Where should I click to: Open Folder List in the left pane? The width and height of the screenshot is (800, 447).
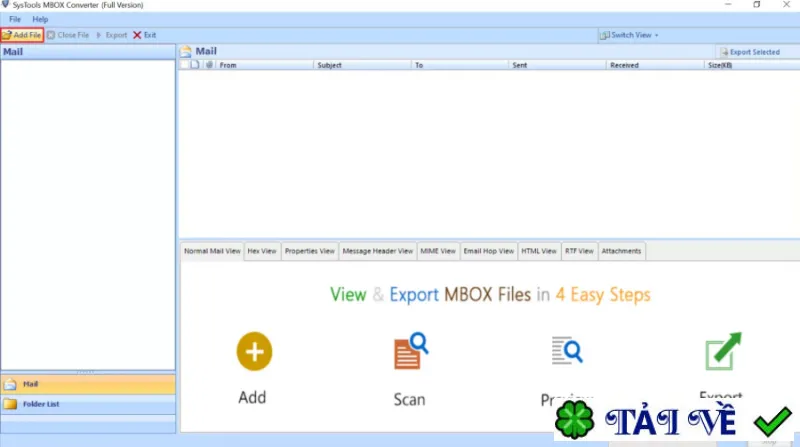pyautogui.click(x=88, y=404)
